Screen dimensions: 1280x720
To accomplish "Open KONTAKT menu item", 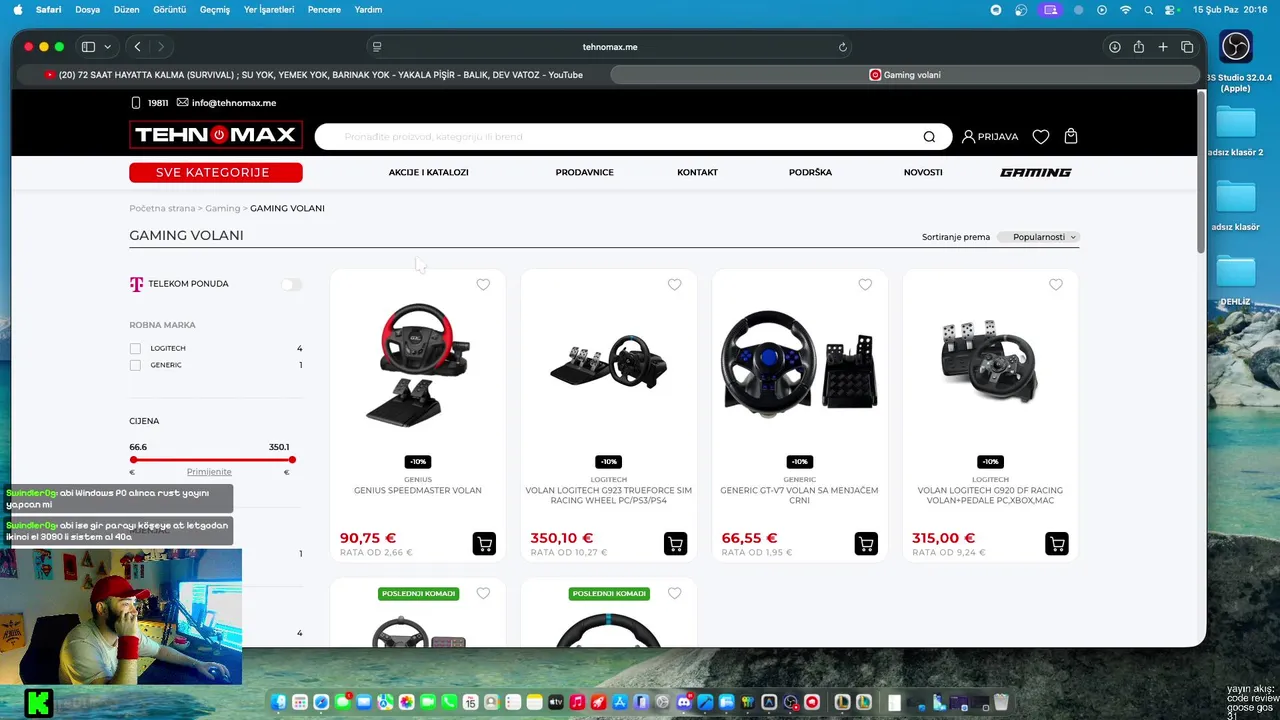I will [x=697, y=172].
